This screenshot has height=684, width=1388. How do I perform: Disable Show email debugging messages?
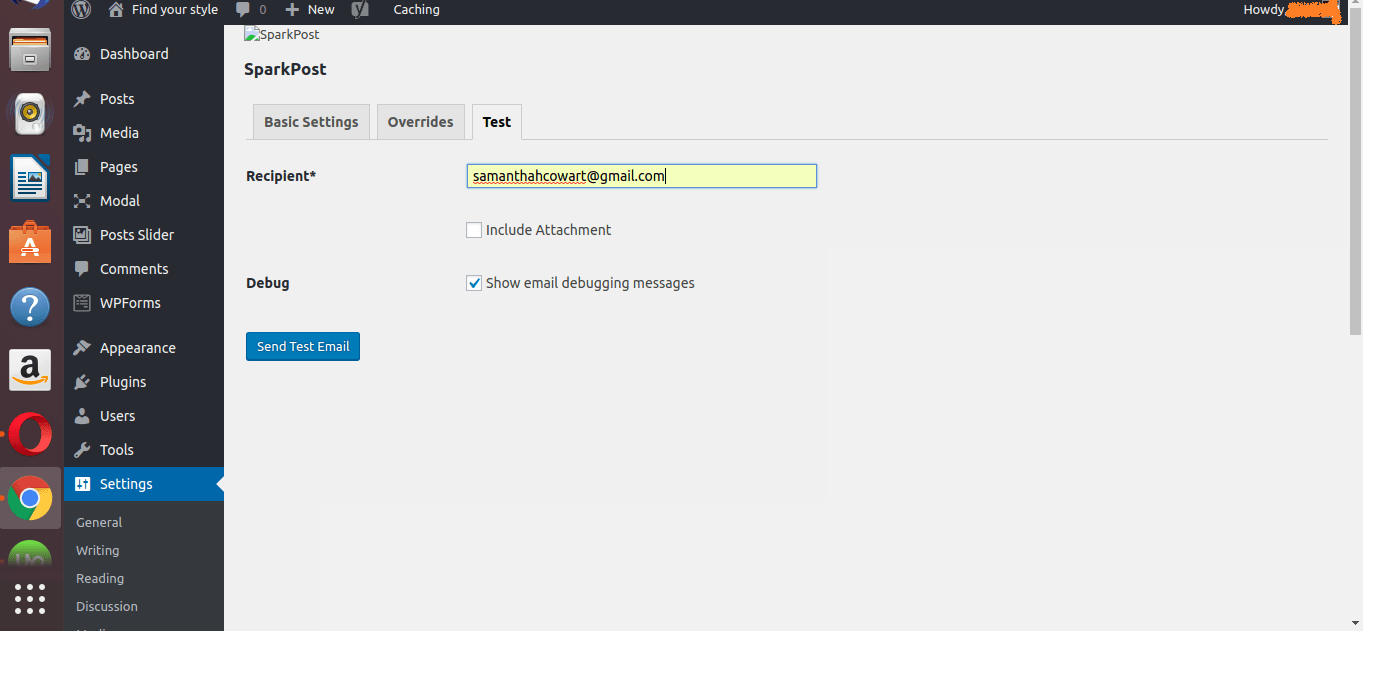474,283
